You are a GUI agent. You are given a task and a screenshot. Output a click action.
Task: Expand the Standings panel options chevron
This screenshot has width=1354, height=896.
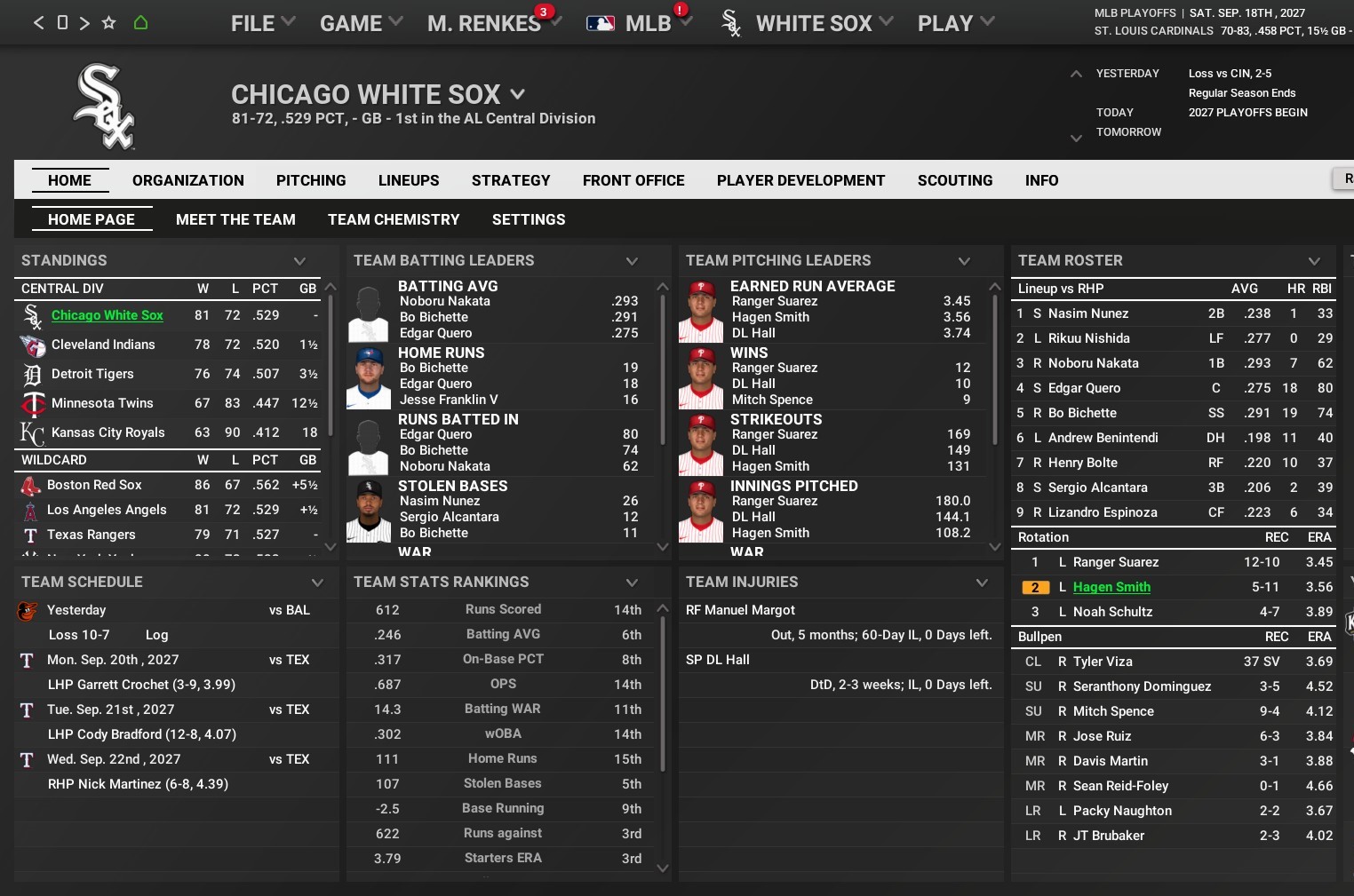click(x=299, y=261)
